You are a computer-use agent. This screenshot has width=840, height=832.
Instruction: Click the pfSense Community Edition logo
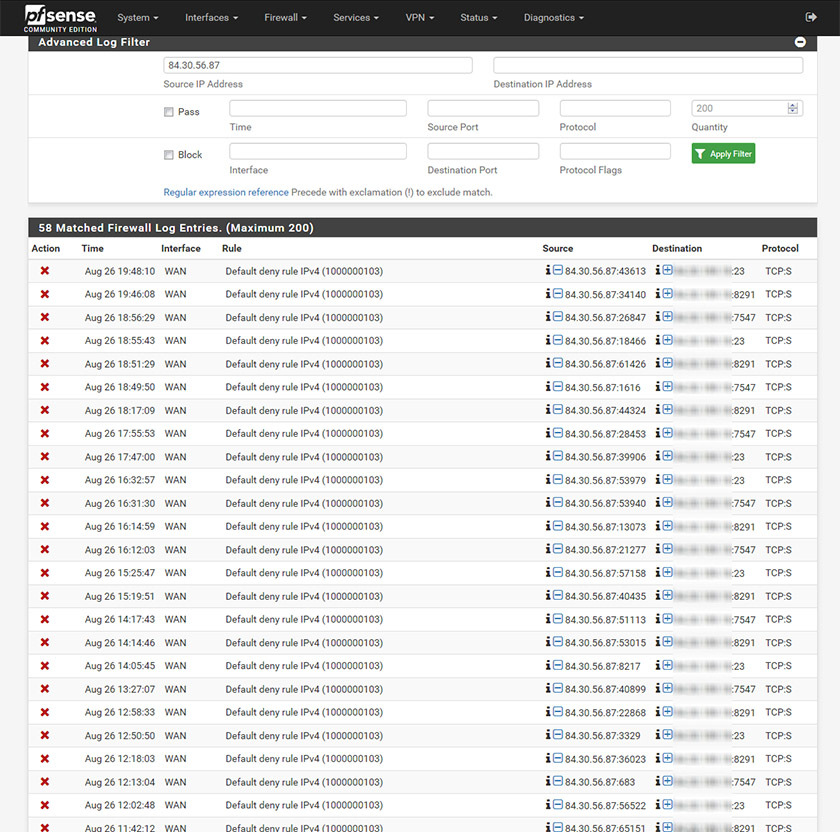click(60, 18)
